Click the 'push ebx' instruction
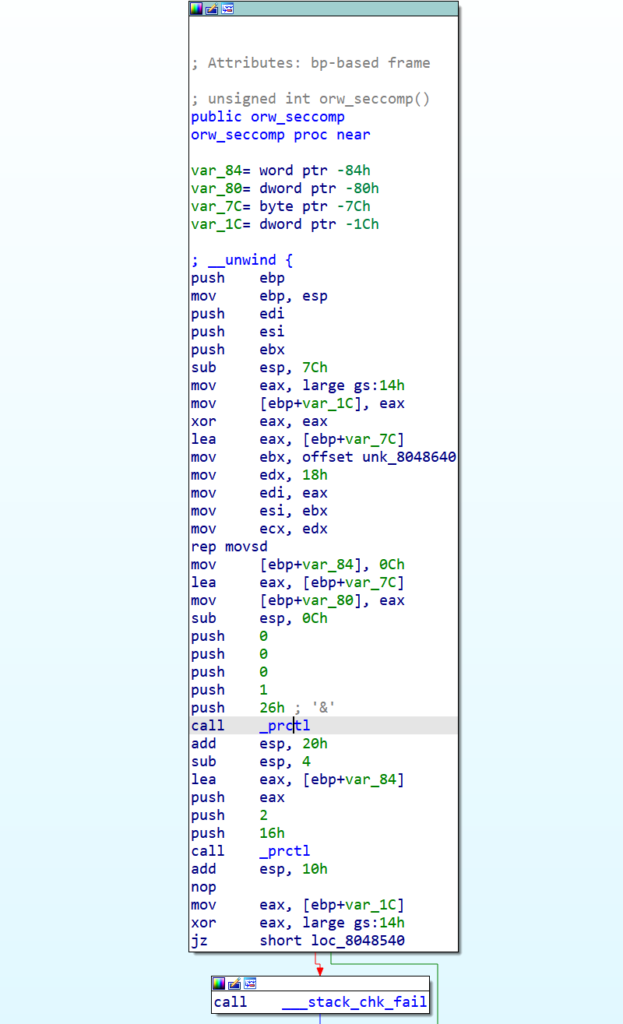 pos(238,349)
